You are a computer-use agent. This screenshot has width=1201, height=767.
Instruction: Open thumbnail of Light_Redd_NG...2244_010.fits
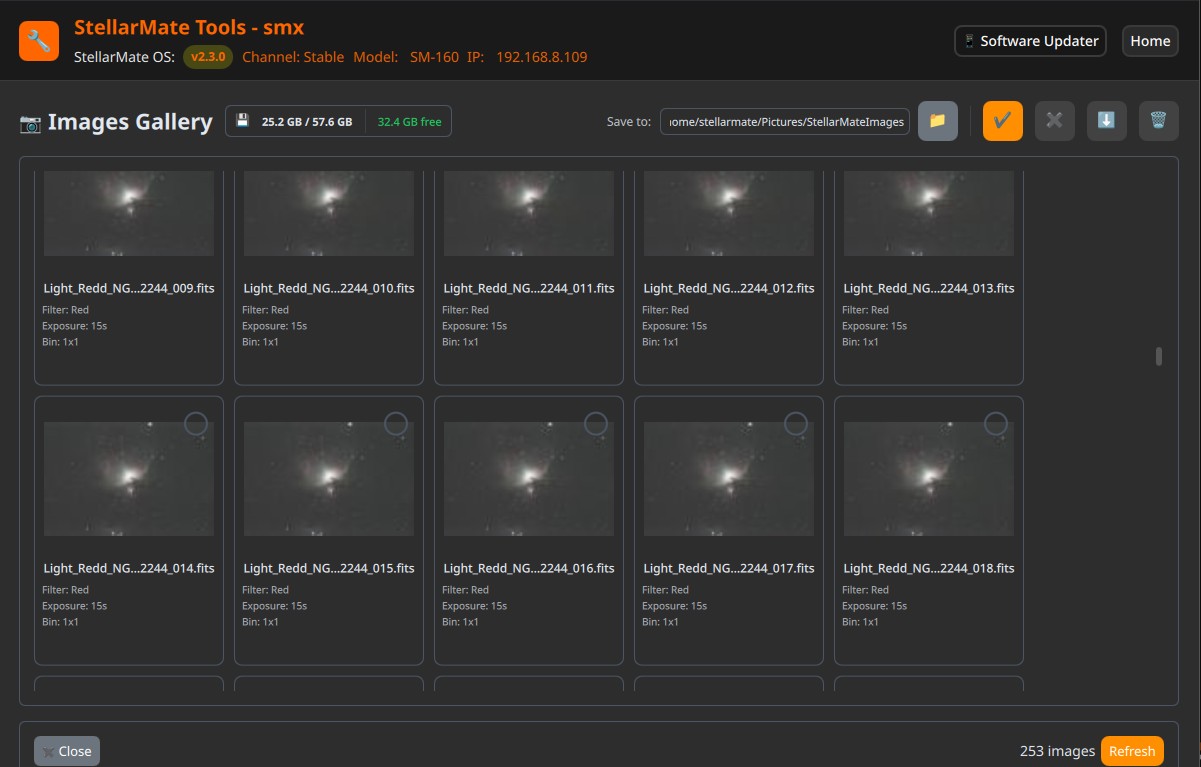[329, 213]
